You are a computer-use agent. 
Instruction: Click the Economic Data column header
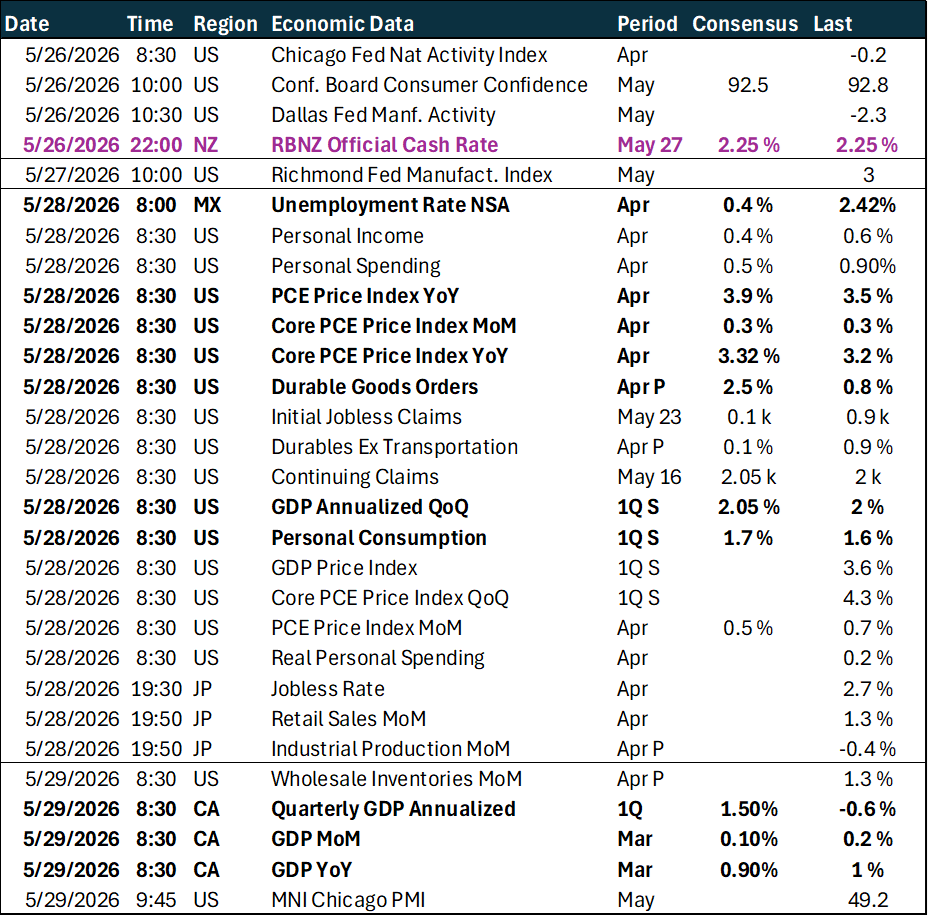342,24
